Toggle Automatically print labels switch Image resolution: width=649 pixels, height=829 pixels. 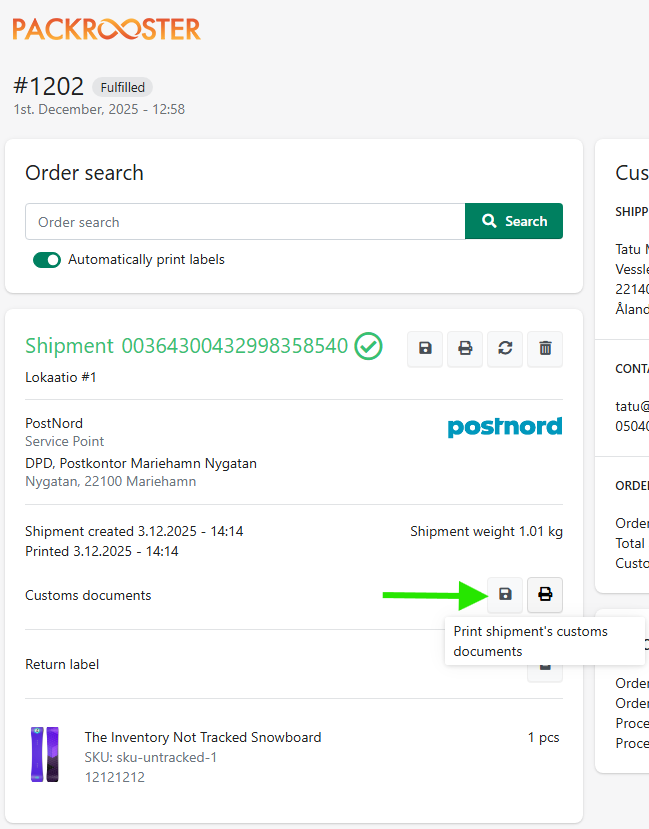[x=47, y=260]
